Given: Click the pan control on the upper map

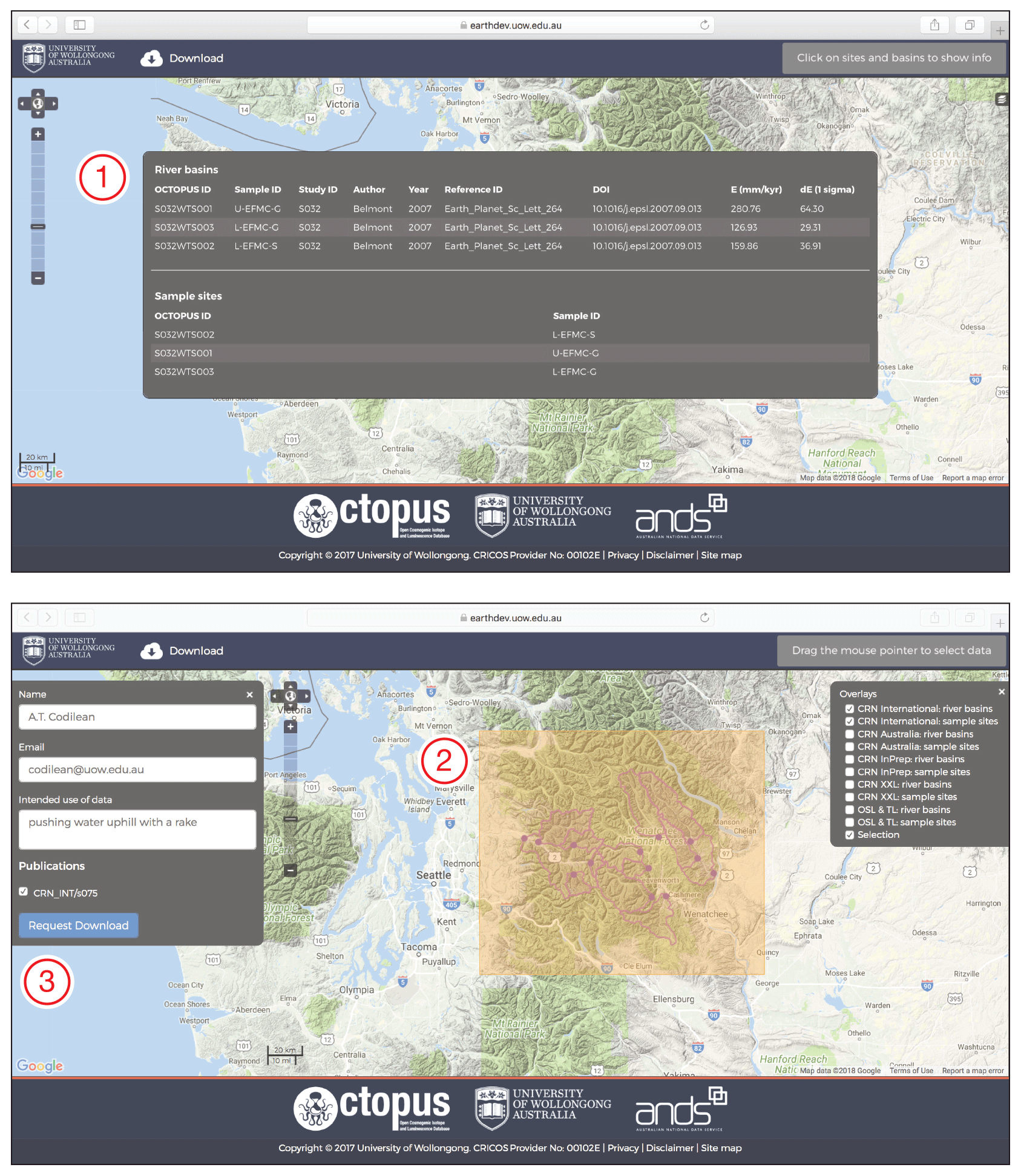Looking at the screenshot, I should click(x=38, y=104).
